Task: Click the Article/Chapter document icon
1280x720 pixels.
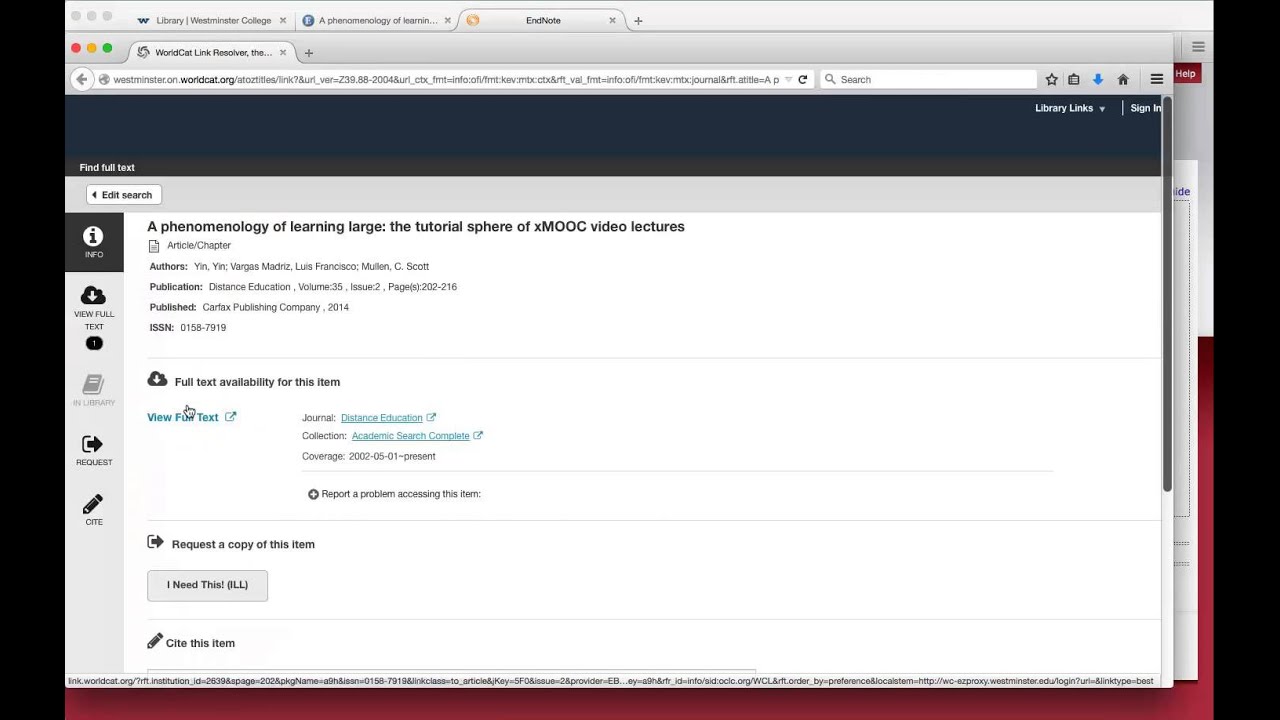Action: point(154,246)
